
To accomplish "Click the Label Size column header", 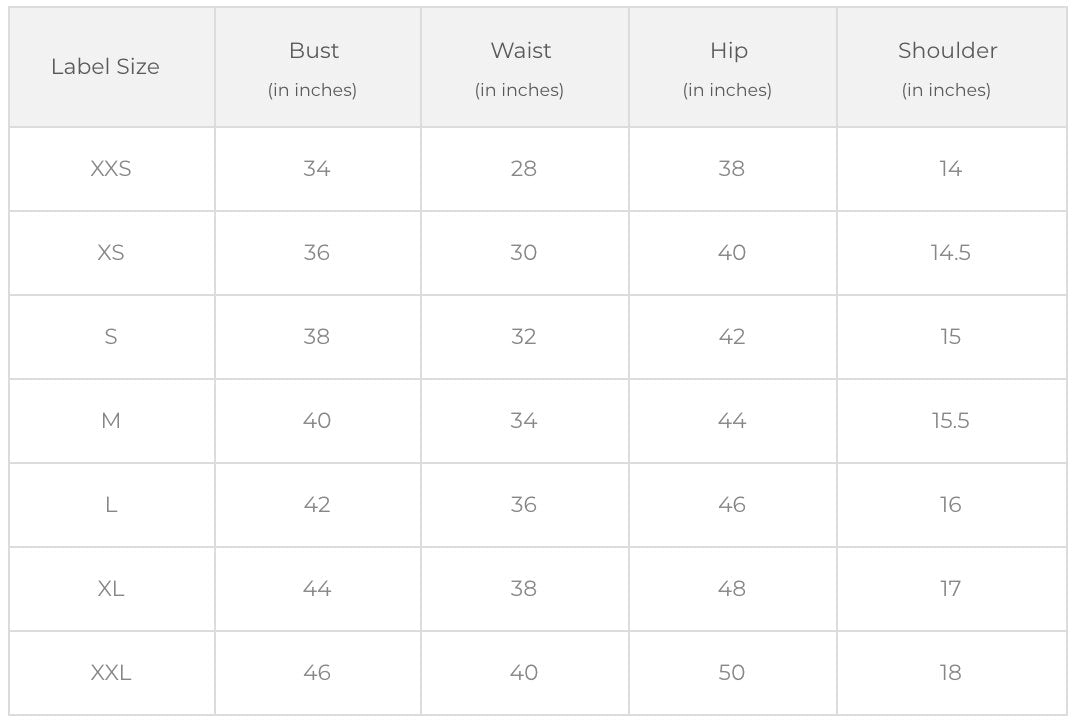I will coord(105,67).
